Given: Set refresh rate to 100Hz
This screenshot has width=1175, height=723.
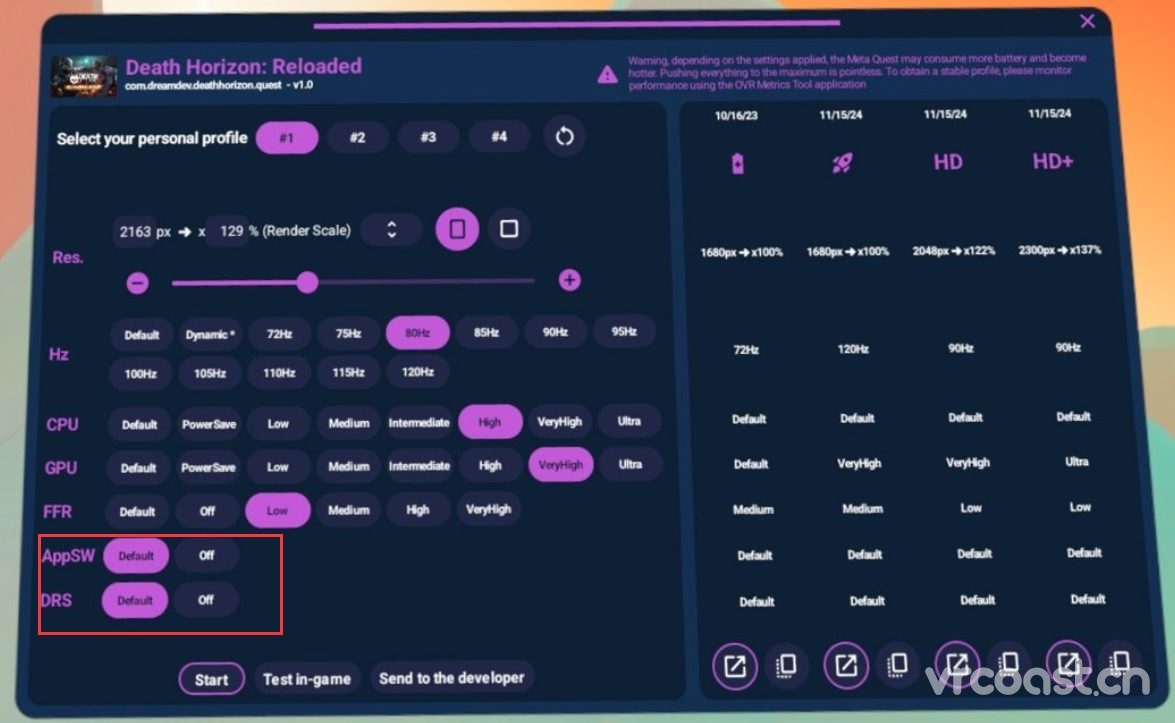Looking at the screenshot, I should coord(140,374).
